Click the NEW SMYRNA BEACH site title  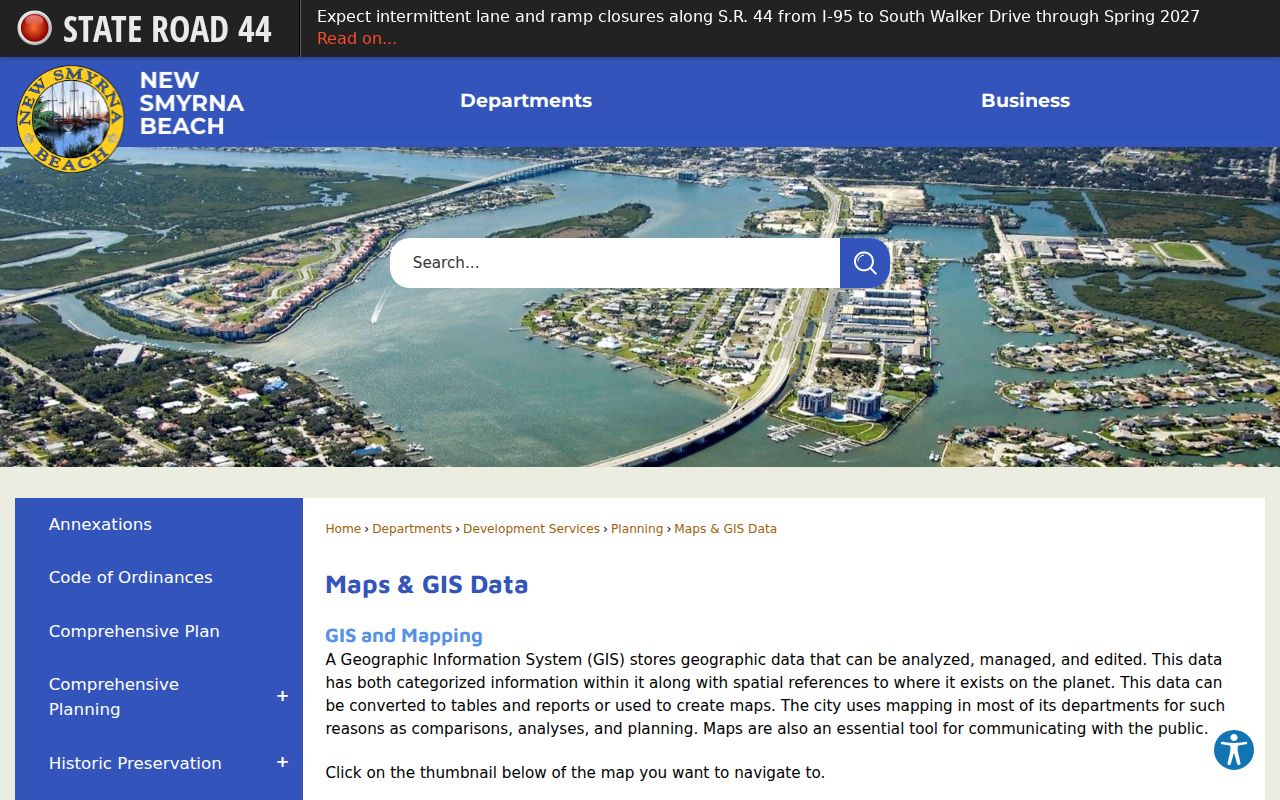point(191,103)
